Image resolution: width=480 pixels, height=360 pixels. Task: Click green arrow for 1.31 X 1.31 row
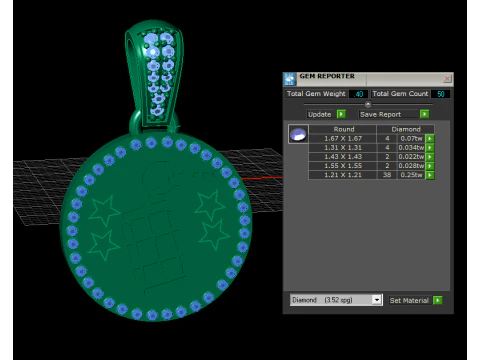pyautogui.click(x=430, y=147)
